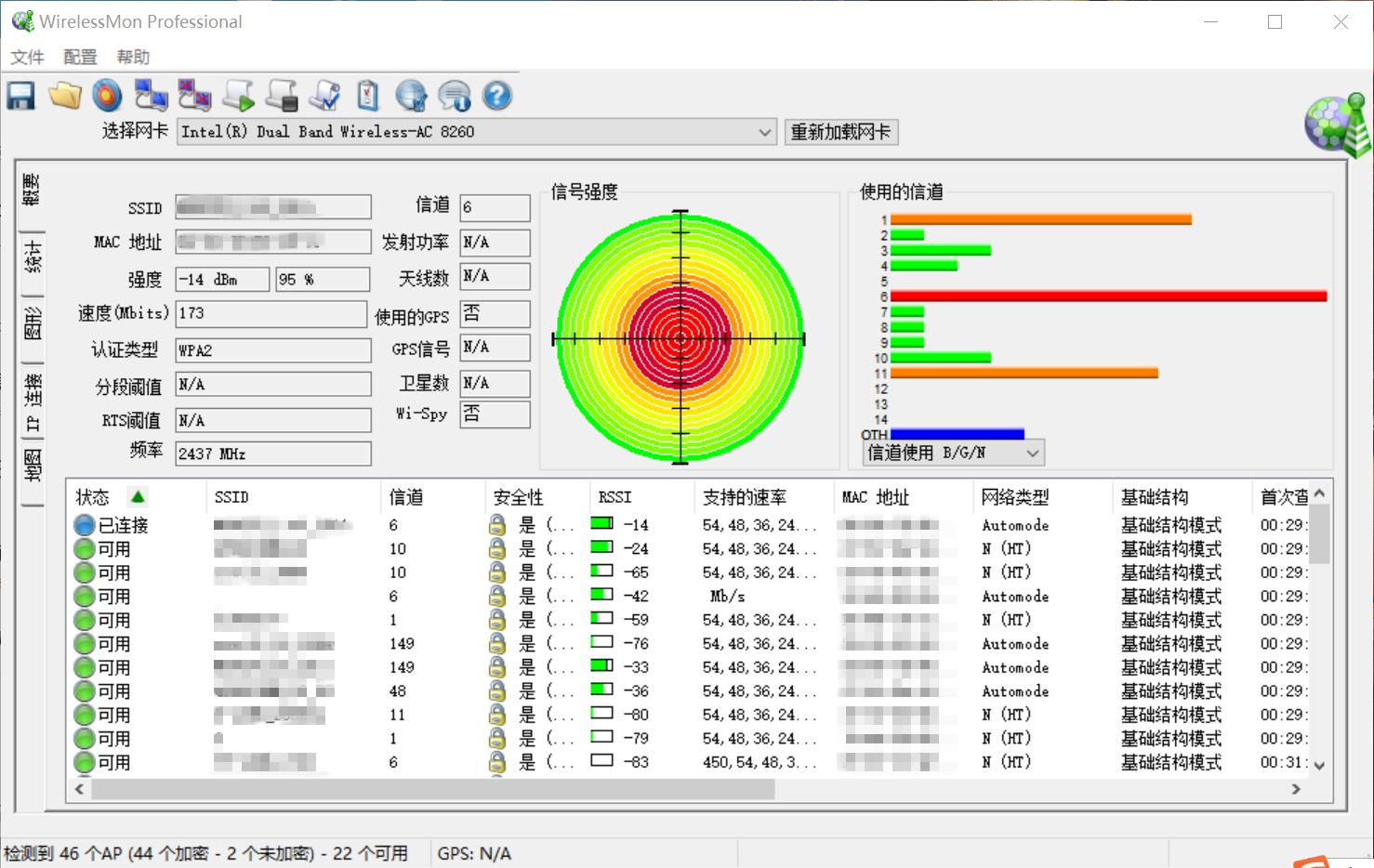Viewport: 1374px width, 868px height.
Task: Click the horizontal scrollbar left arrow
Action: [x=80, y=789]
